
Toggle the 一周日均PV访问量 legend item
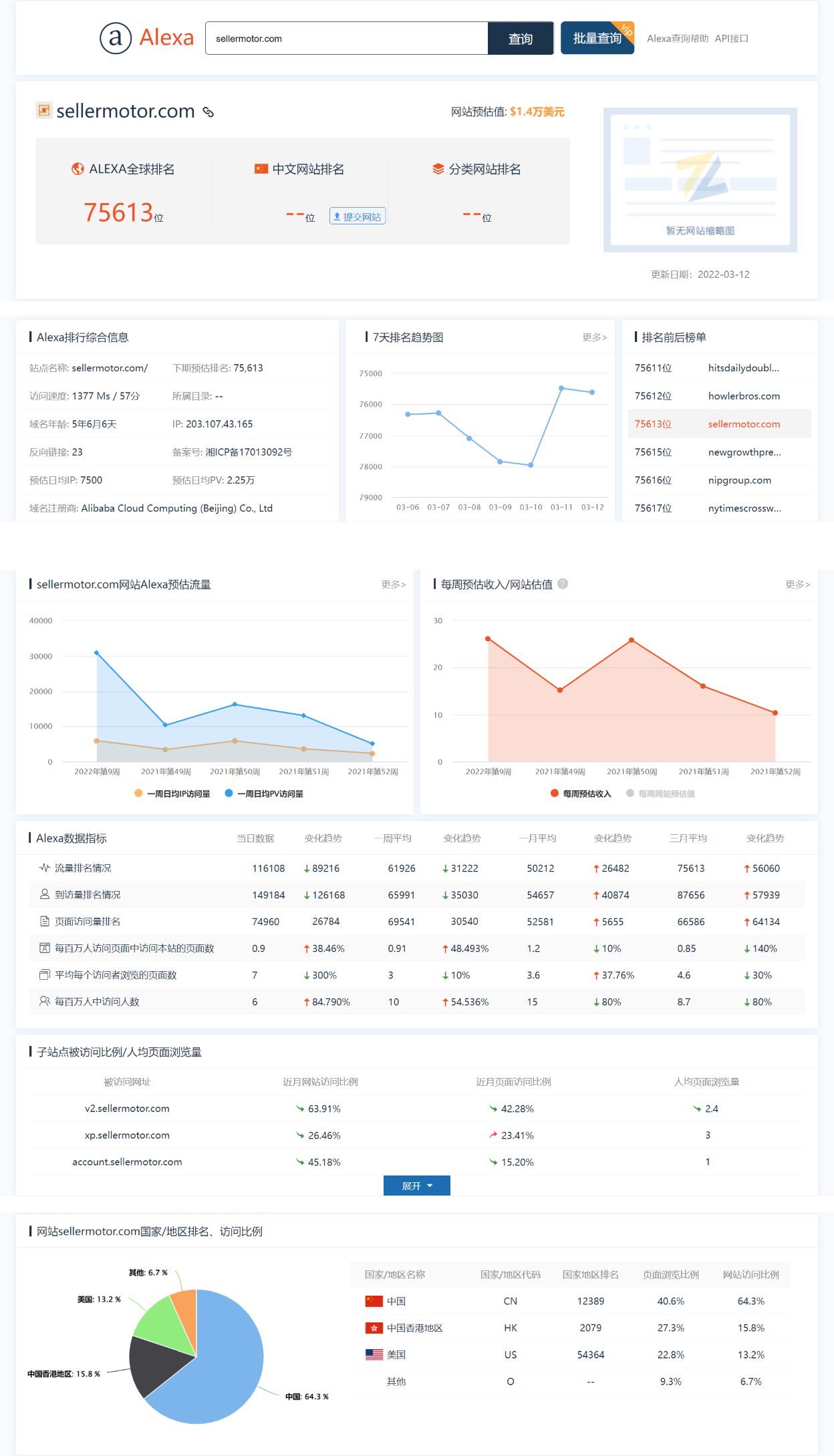click(x=265, y=793)
